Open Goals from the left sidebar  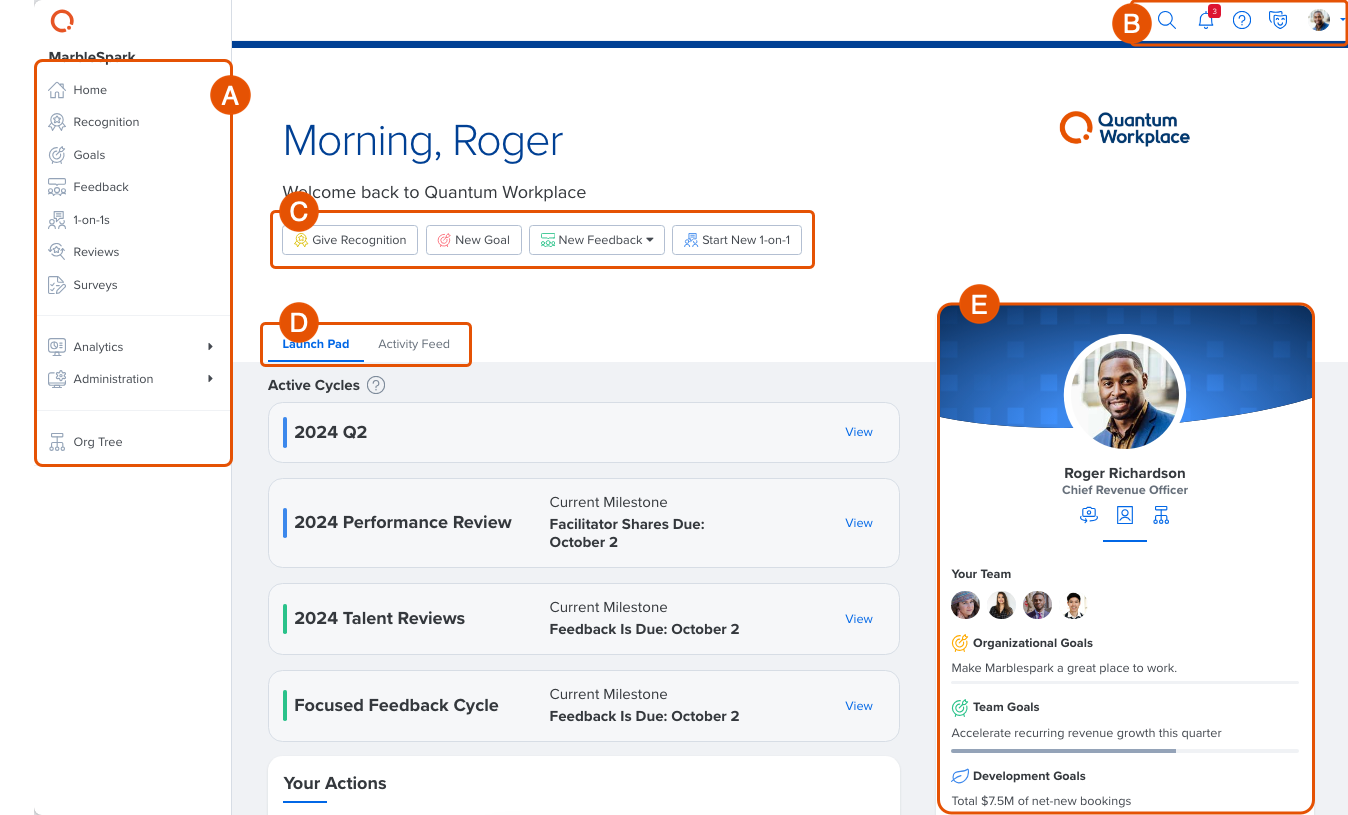pos(89,154)
